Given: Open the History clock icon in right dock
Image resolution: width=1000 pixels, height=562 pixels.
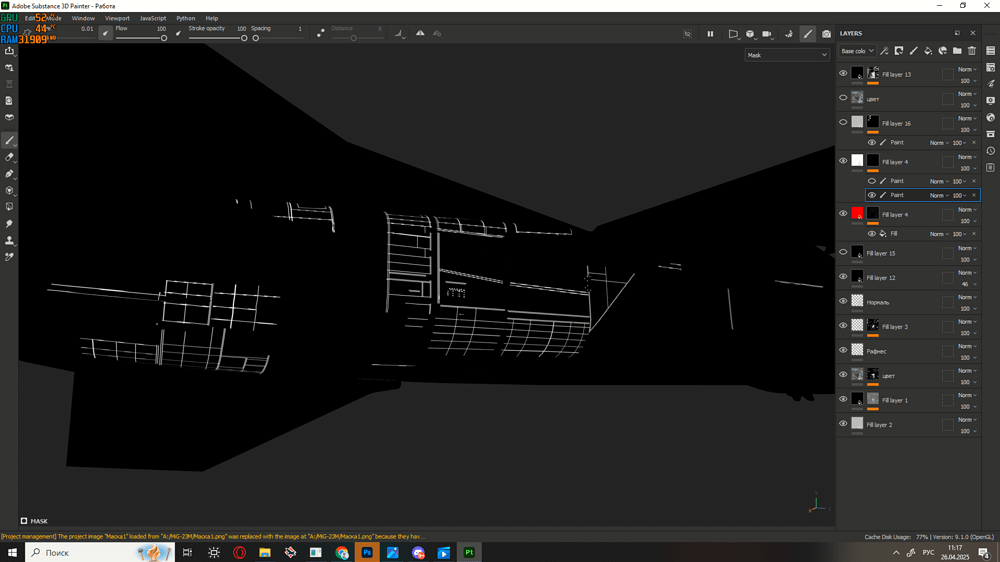Looking at the screenshot, I should point(990,151).
